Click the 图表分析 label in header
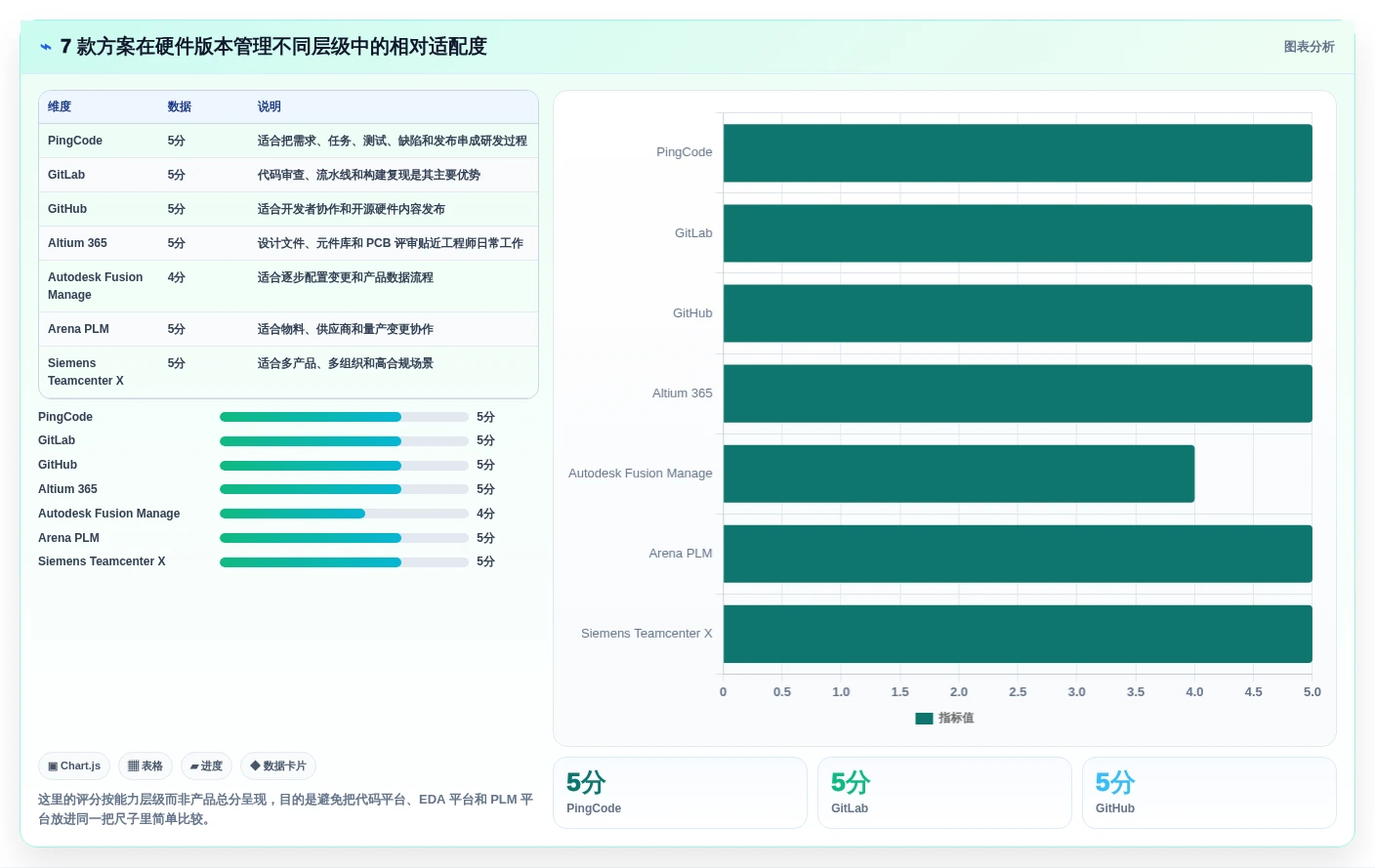 point(1309,47)
